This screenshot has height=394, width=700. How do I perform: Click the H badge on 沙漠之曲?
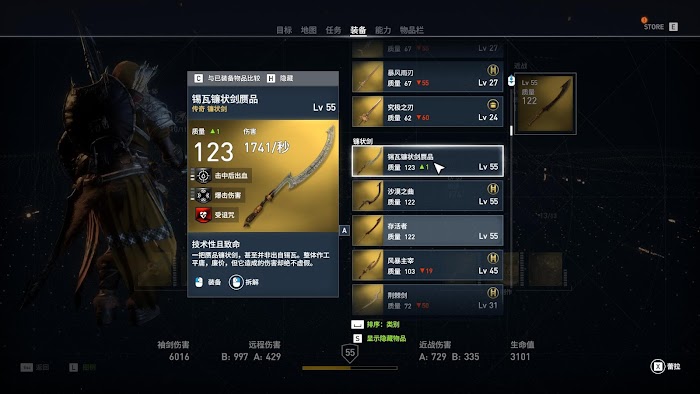click(493, 188)
